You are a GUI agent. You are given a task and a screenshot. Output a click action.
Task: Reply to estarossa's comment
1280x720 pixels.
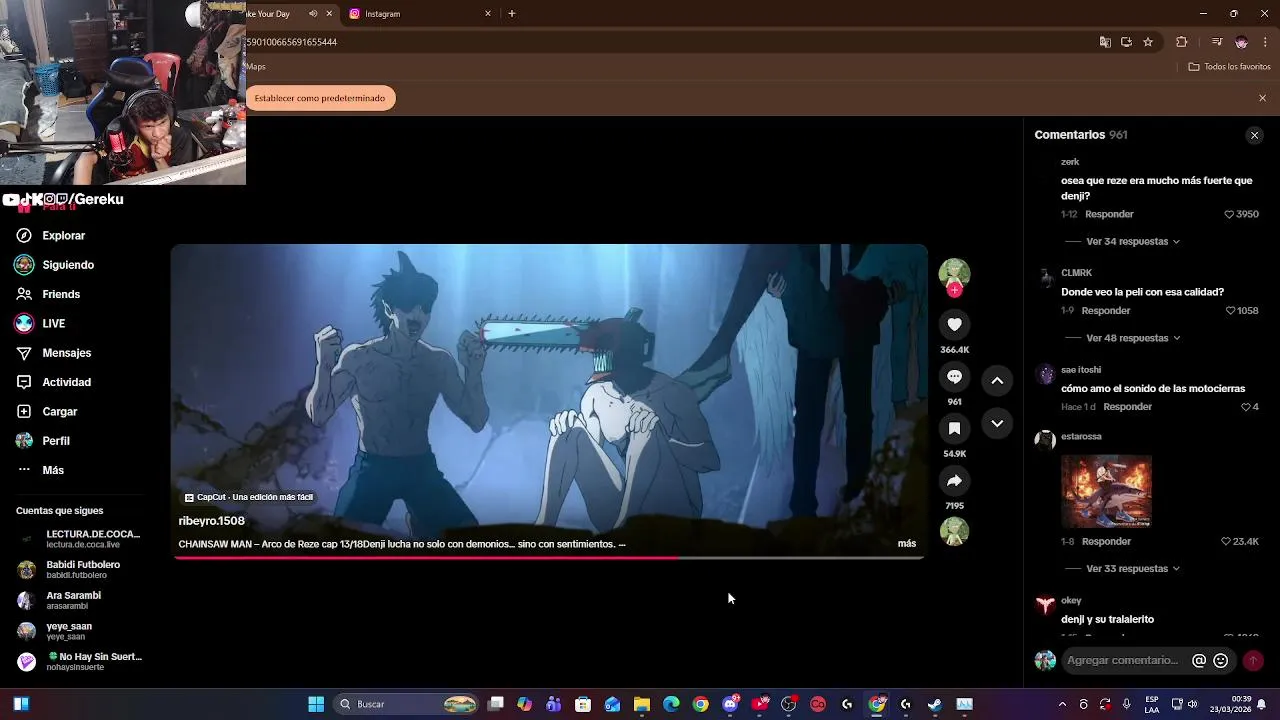[1106, 541]
